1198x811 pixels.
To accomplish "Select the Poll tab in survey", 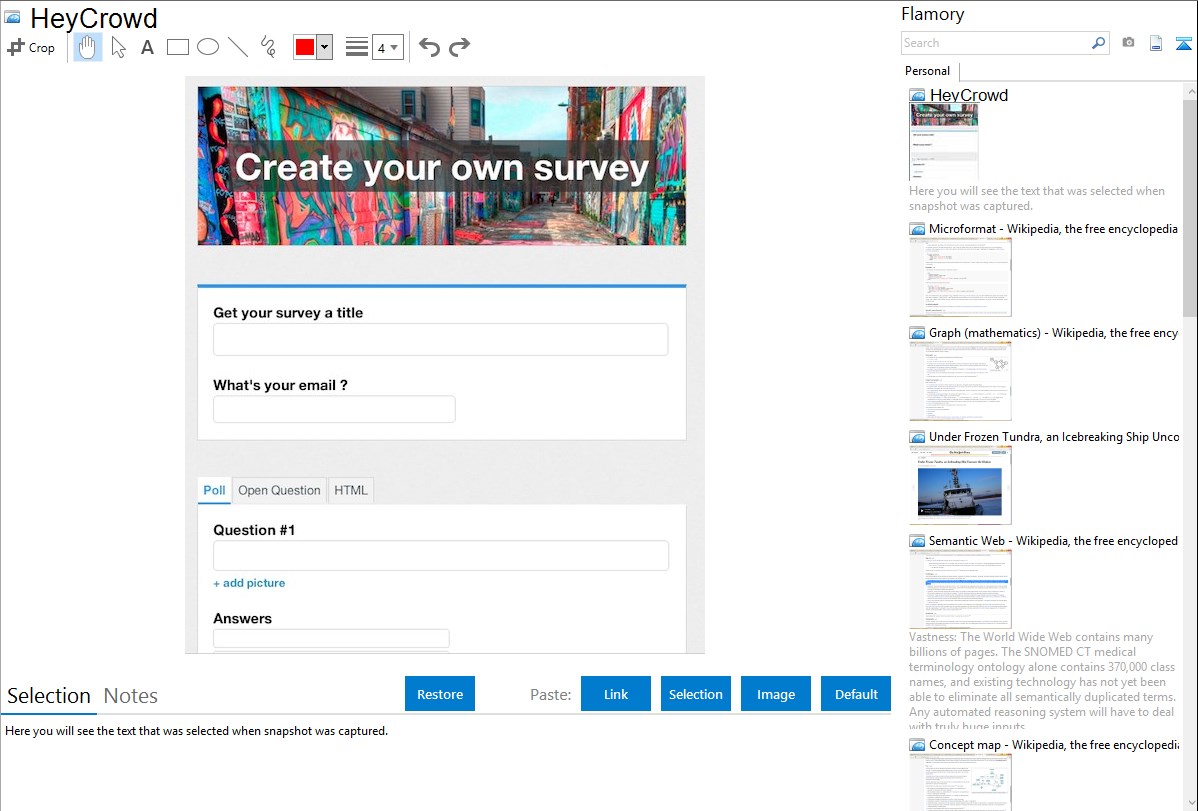I will pos(214,490).
